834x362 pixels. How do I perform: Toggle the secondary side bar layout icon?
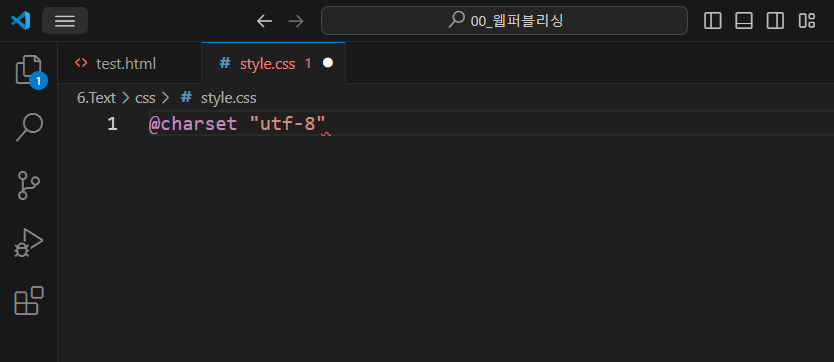tap(775, 21)
